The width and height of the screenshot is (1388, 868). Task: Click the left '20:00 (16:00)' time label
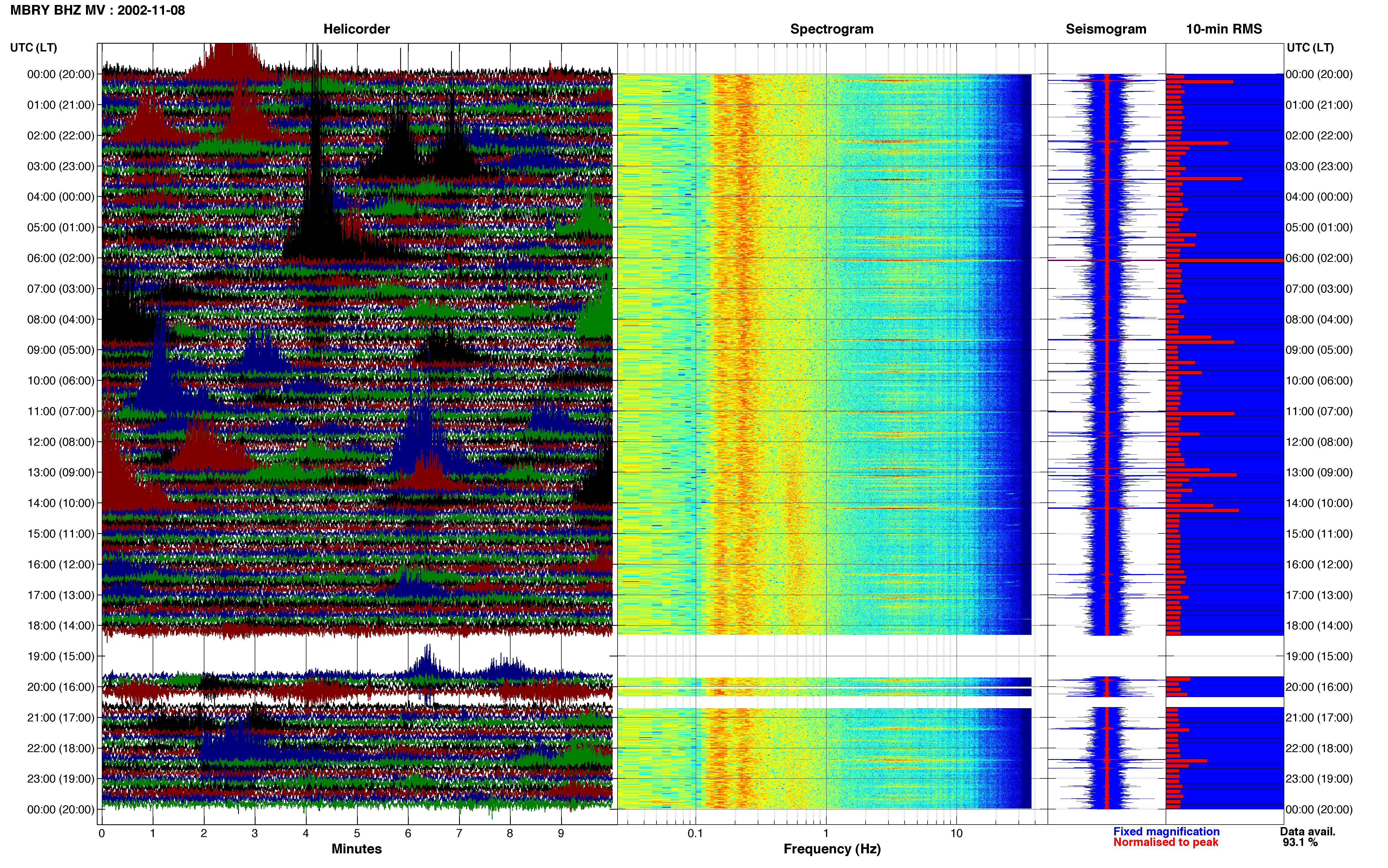point(61,687)
